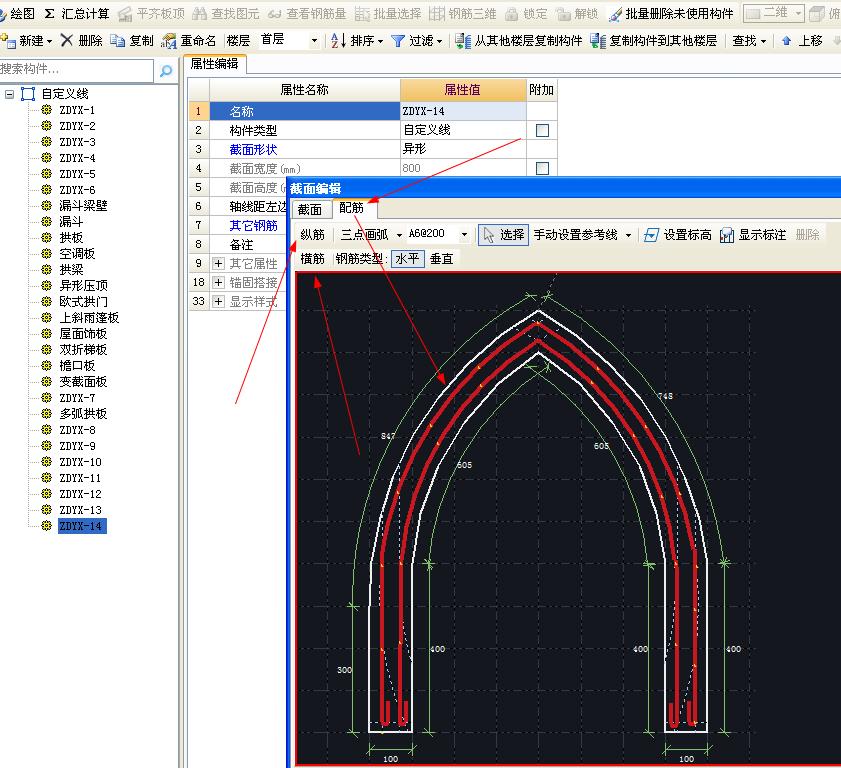Expand the 其它属性 row
The height and width of the screenshot is (768, 841).
[x=218, y=263]
